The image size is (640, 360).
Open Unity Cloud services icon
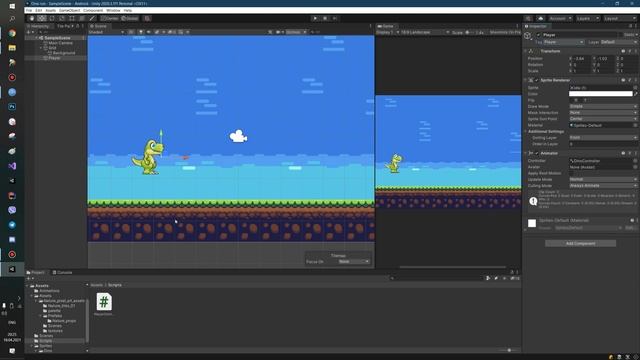(x=540, y=18)
